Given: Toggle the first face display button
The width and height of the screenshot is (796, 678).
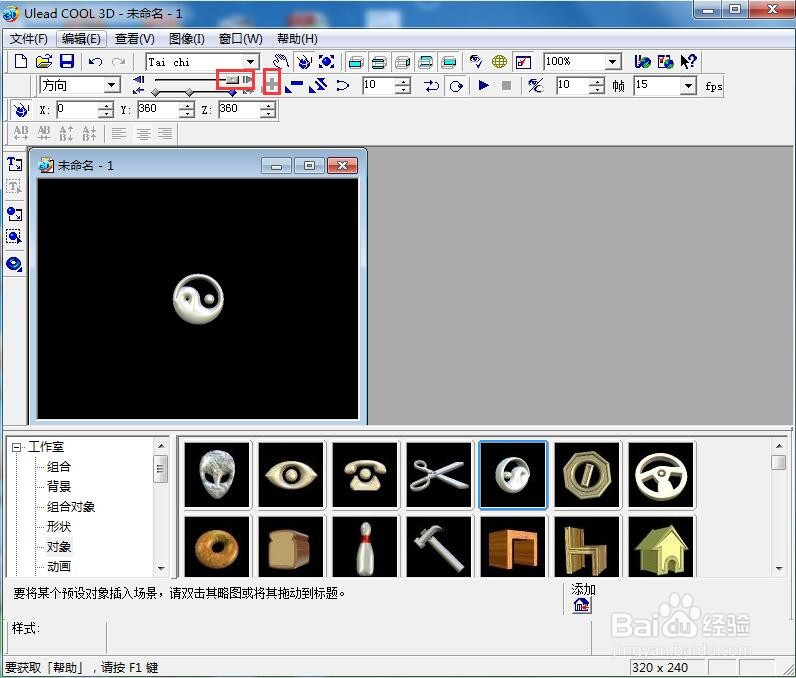Looking at the screenshot, I should point(356,62).
